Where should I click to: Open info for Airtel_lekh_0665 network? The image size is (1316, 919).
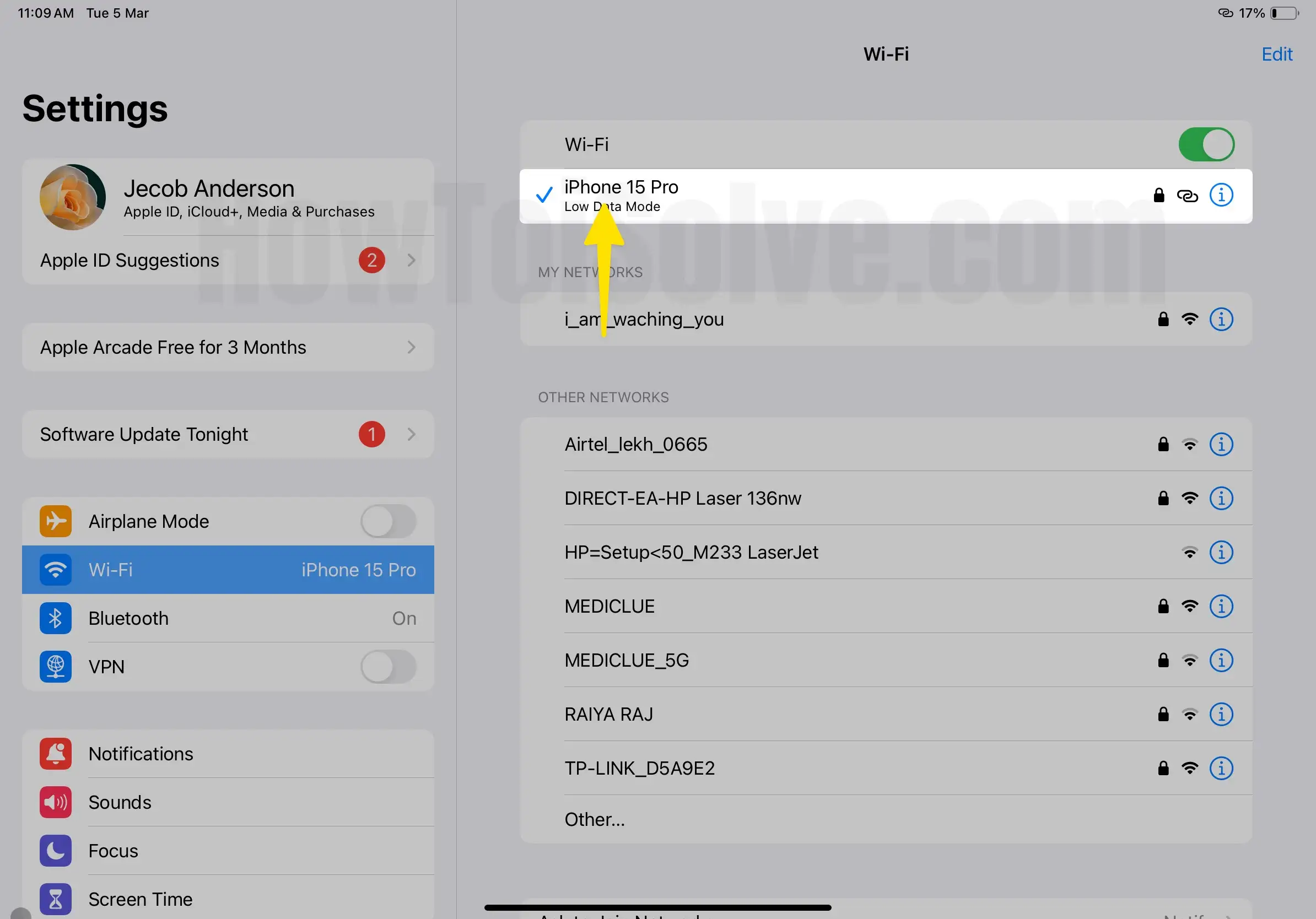pos(1221,444)
